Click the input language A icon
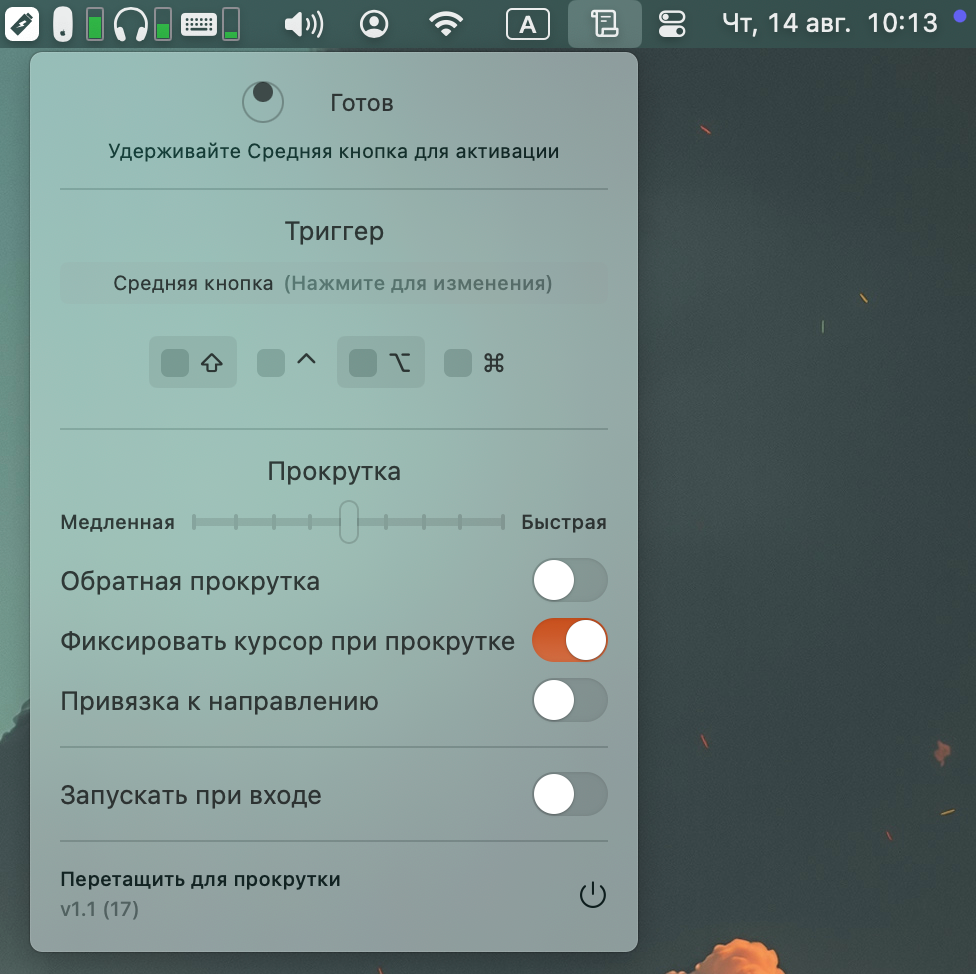This screenshot has height=974, width=976. 527,24
